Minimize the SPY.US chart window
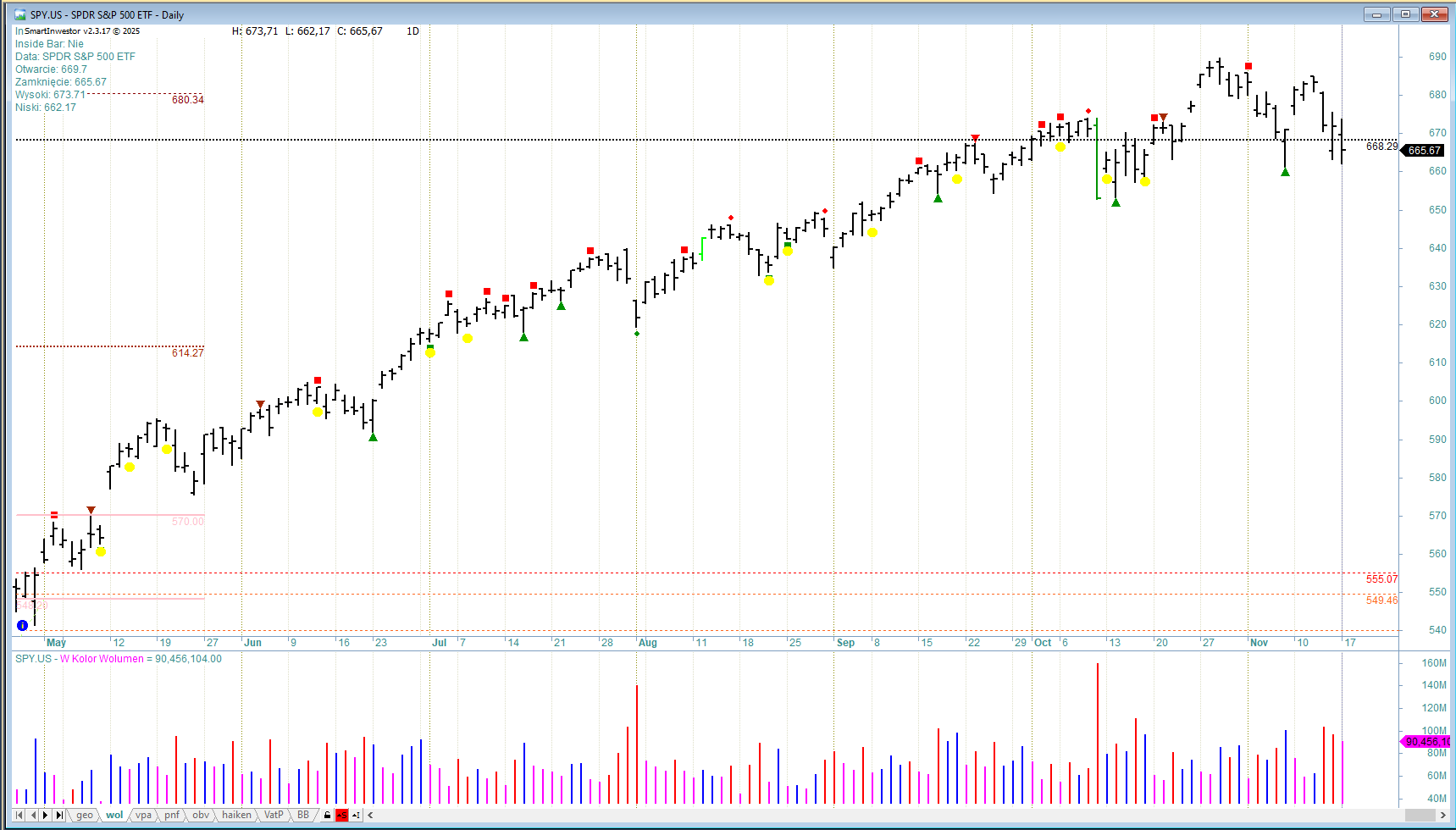 click(x=1377, y=14)
